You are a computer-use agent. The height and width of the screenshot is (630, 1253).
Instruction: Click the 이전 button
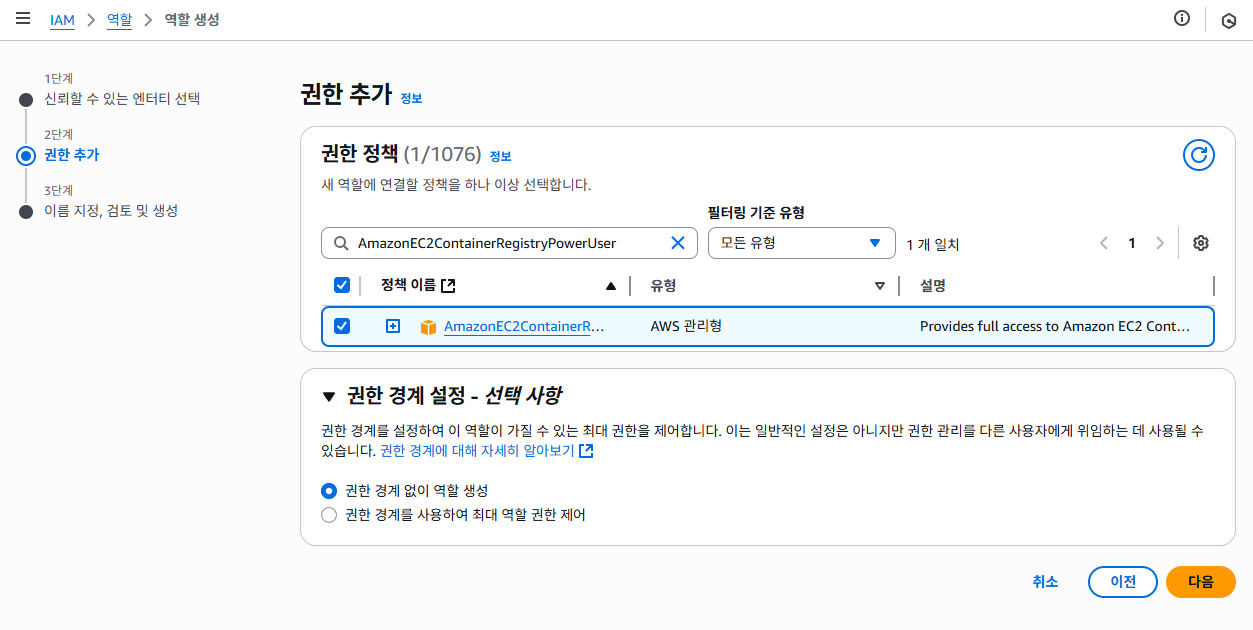[x=1123, y=582]
